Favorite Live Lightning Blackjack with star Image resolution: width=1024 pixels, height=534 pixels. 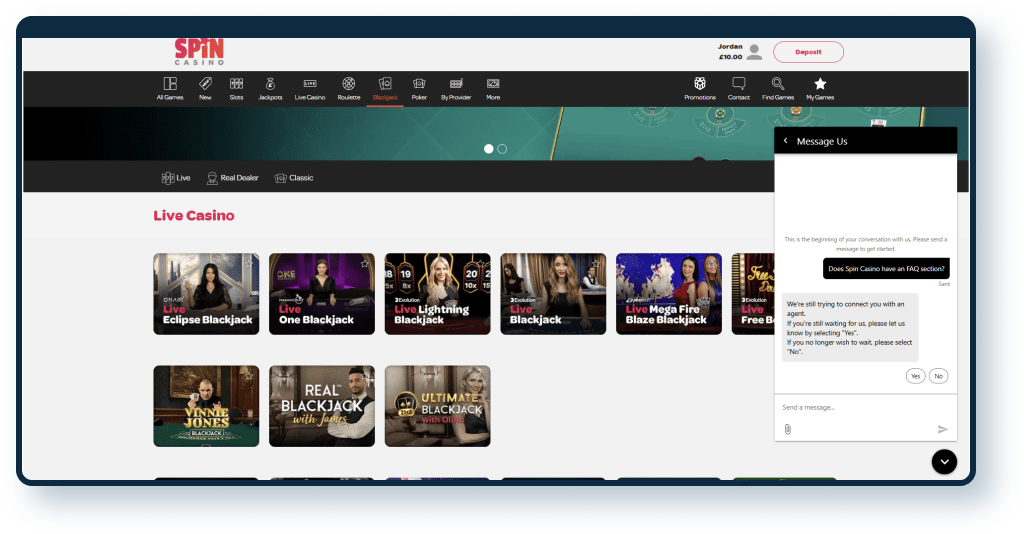point(480,264)
